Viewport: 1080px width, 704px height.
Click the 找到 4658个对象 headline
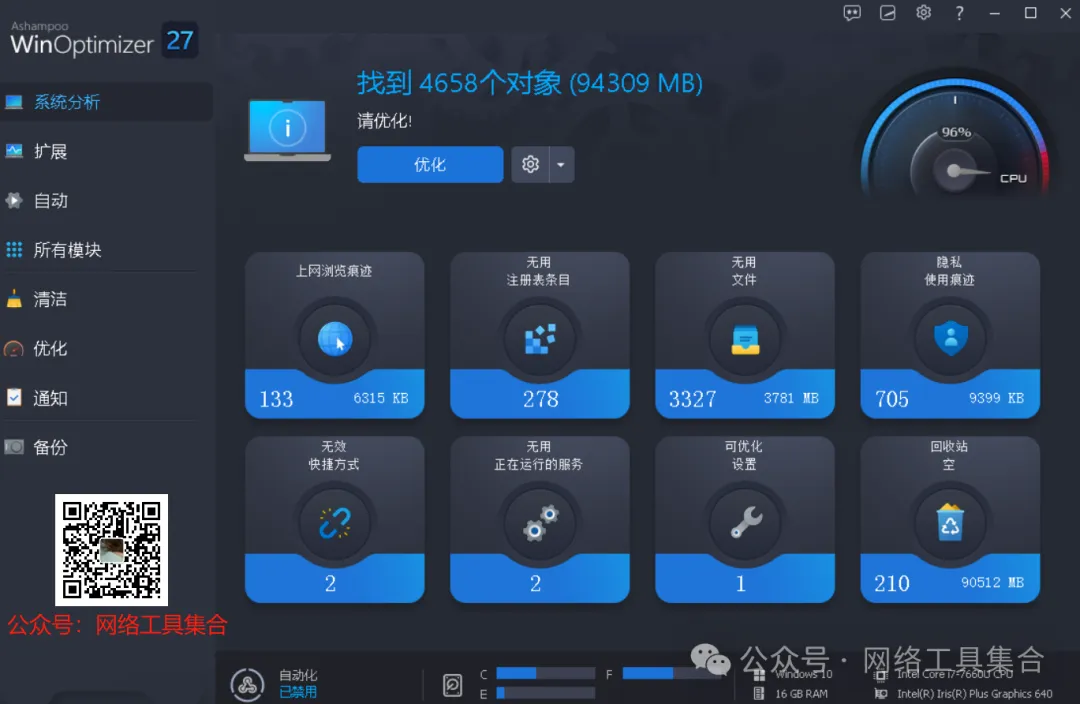[x=530, y=83]
